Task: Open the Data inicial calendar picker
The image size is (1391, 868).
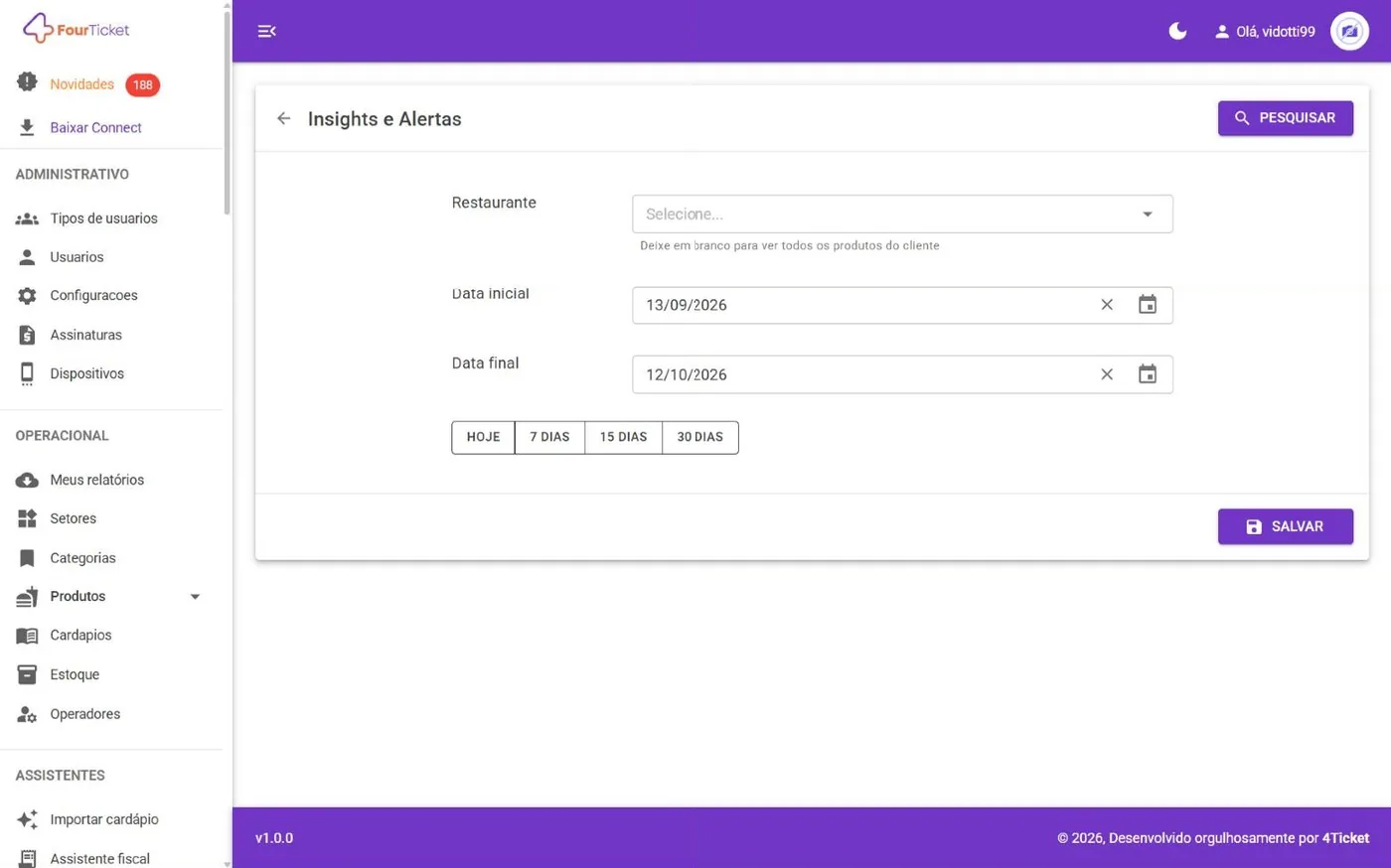Action: [x=1148, y=305]
